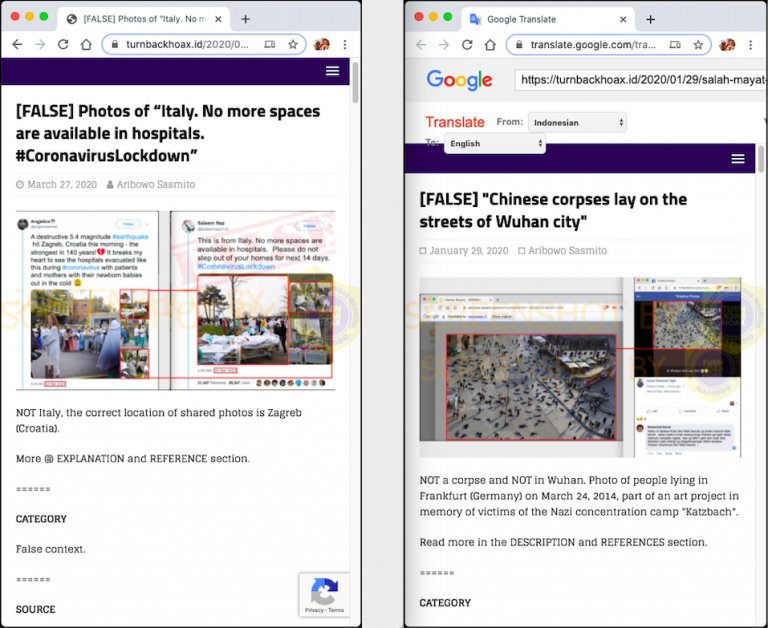
Task: Bookmark the Google Translate page with star
Action: coord(698,45)
